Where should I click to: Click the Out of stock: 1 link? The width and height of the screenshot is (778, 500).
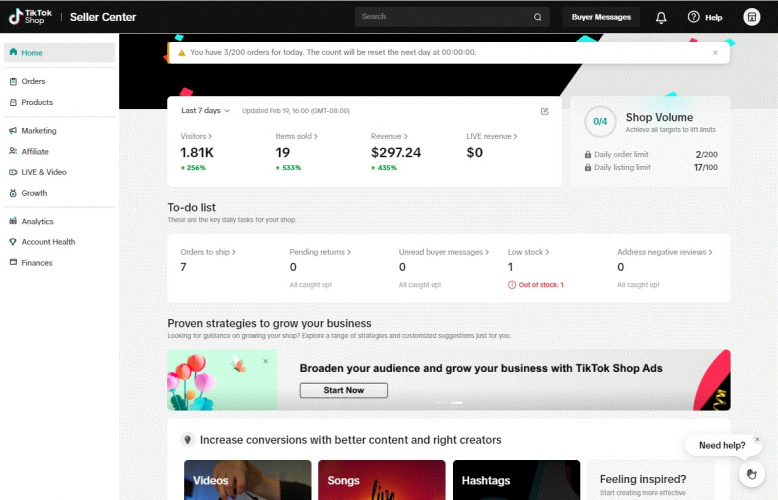(x=541, y=285)
